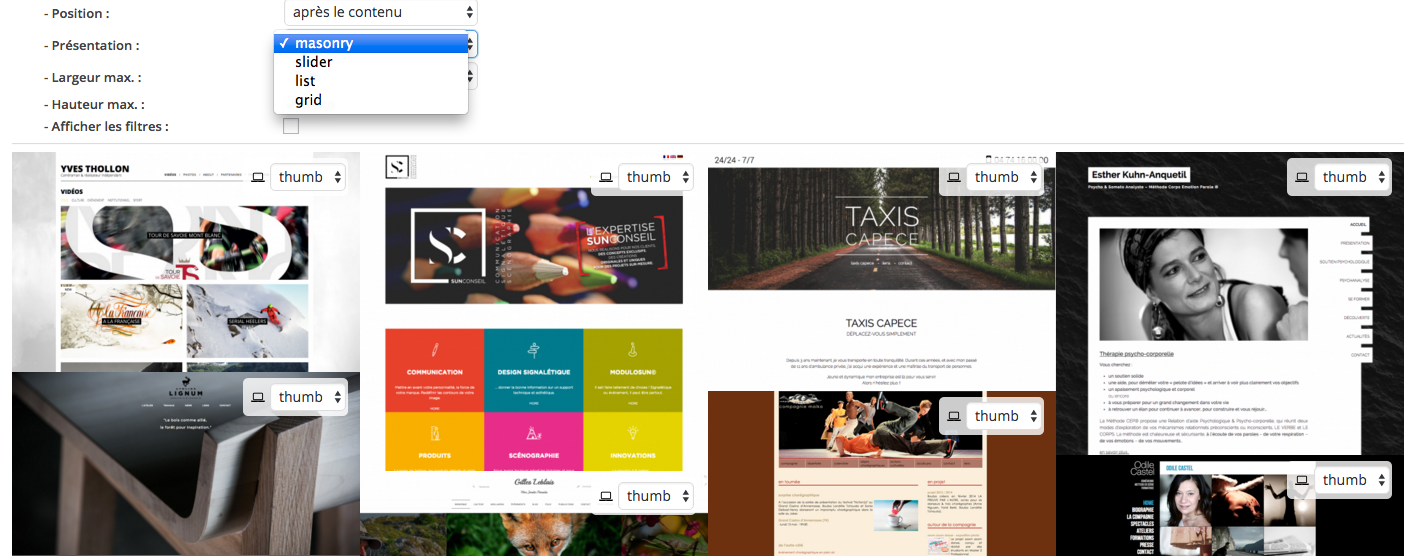Open the Position dropdown 'après le contenu'
The height and width of the screenshot is (556, 1410).
[380, 13]
